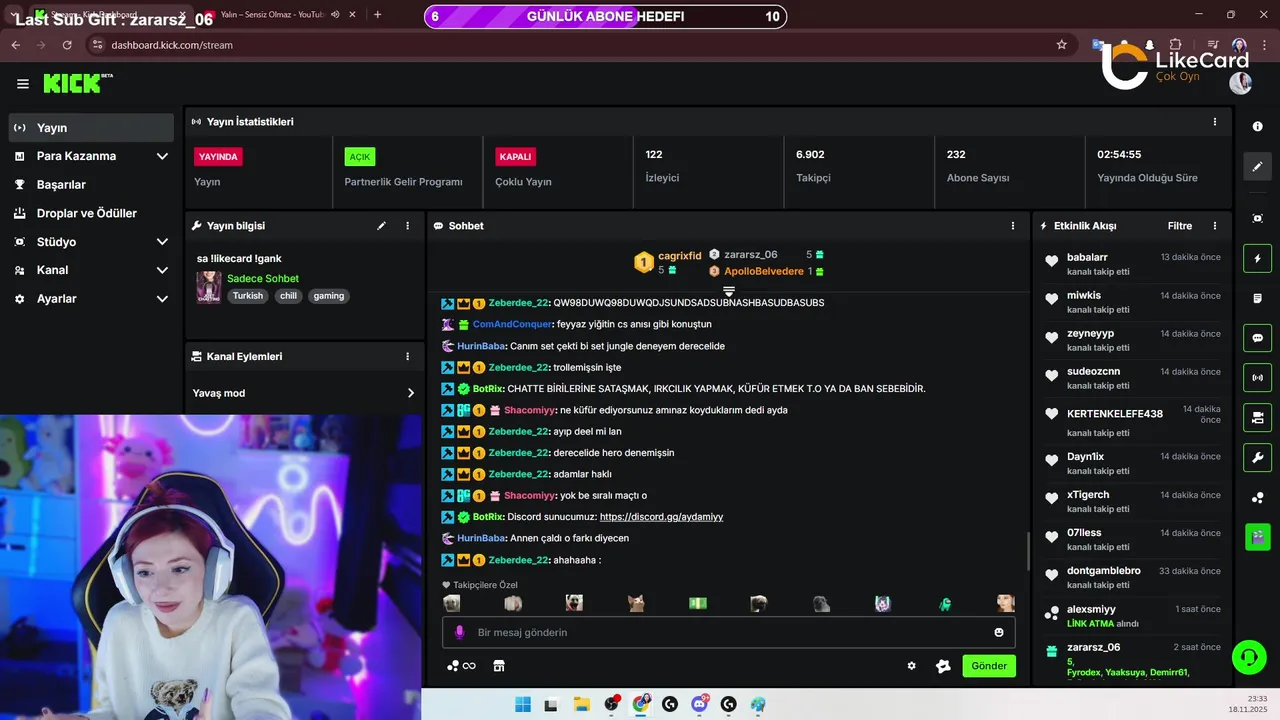Open Yavaş mod channel action
1280x720 pixels.
[304, 393]
